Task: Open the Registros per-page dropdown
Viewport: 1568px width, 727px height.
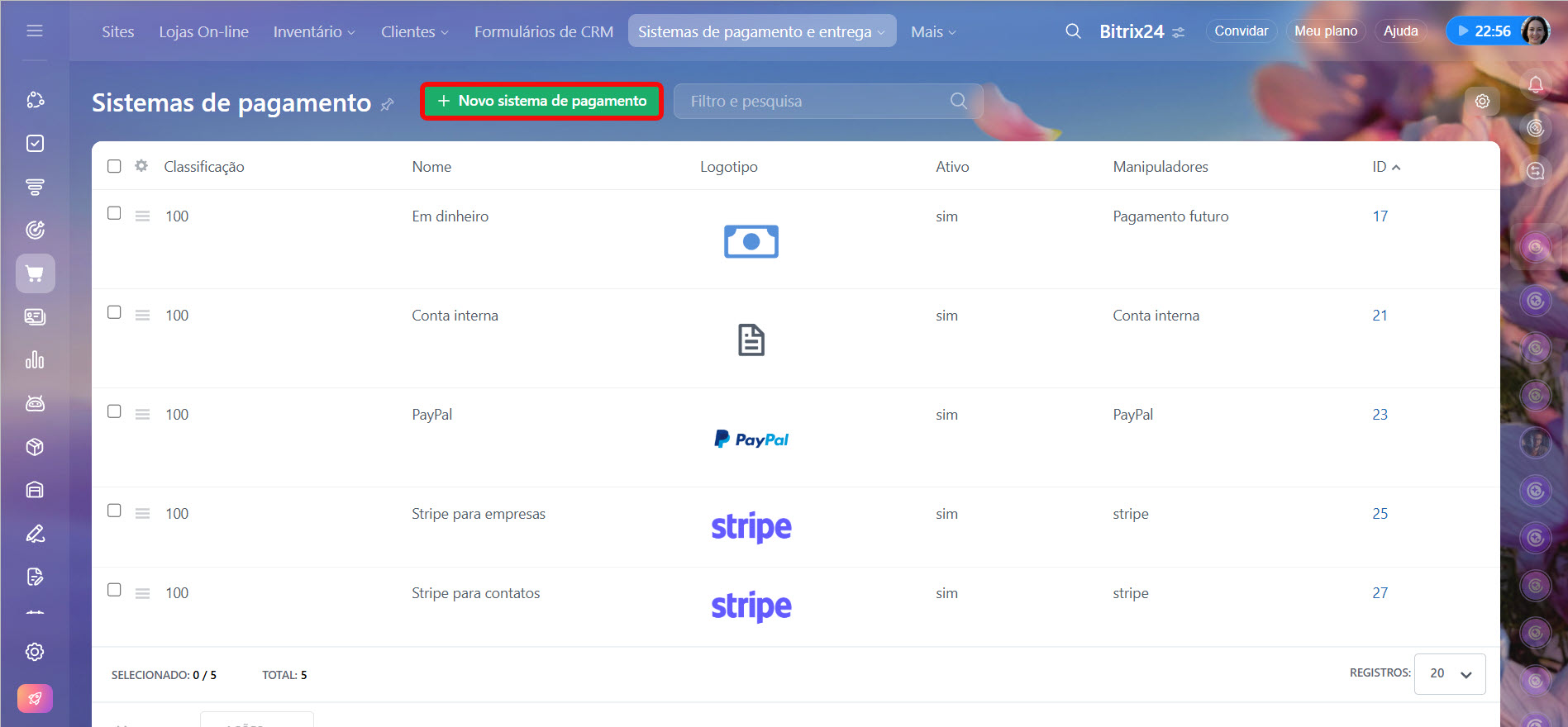Action: click(x=1450, y=673)
